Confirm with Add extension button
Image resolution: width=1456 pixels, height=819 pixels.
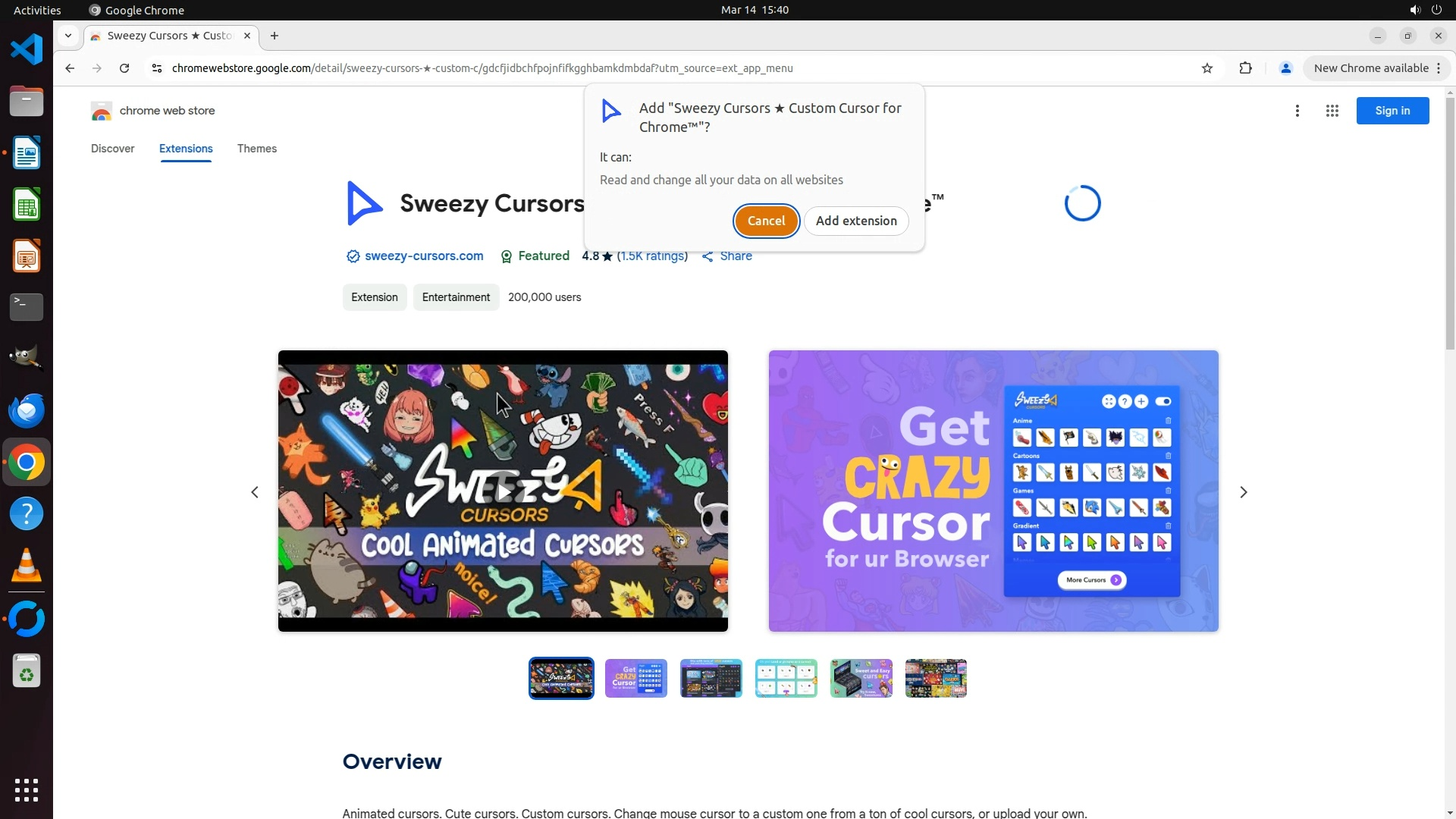[855, 221]
